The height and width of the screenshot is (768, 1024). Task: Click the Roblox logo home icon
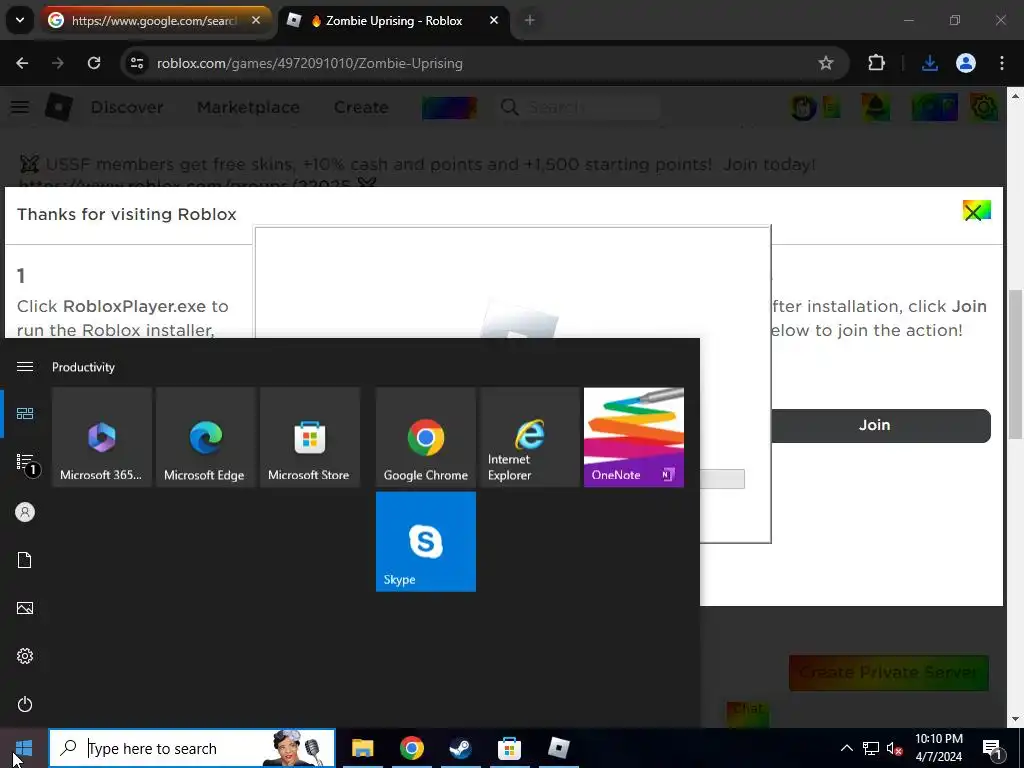[x=58, y=106]
